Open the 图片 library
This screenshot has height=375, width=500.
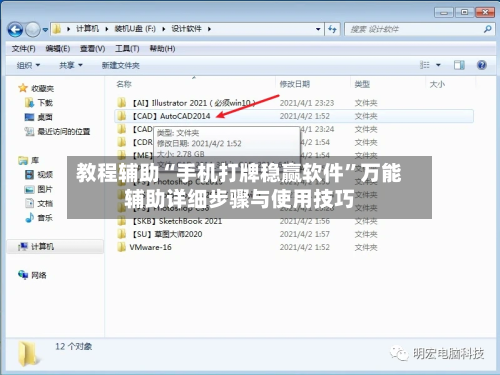[45, 189]
